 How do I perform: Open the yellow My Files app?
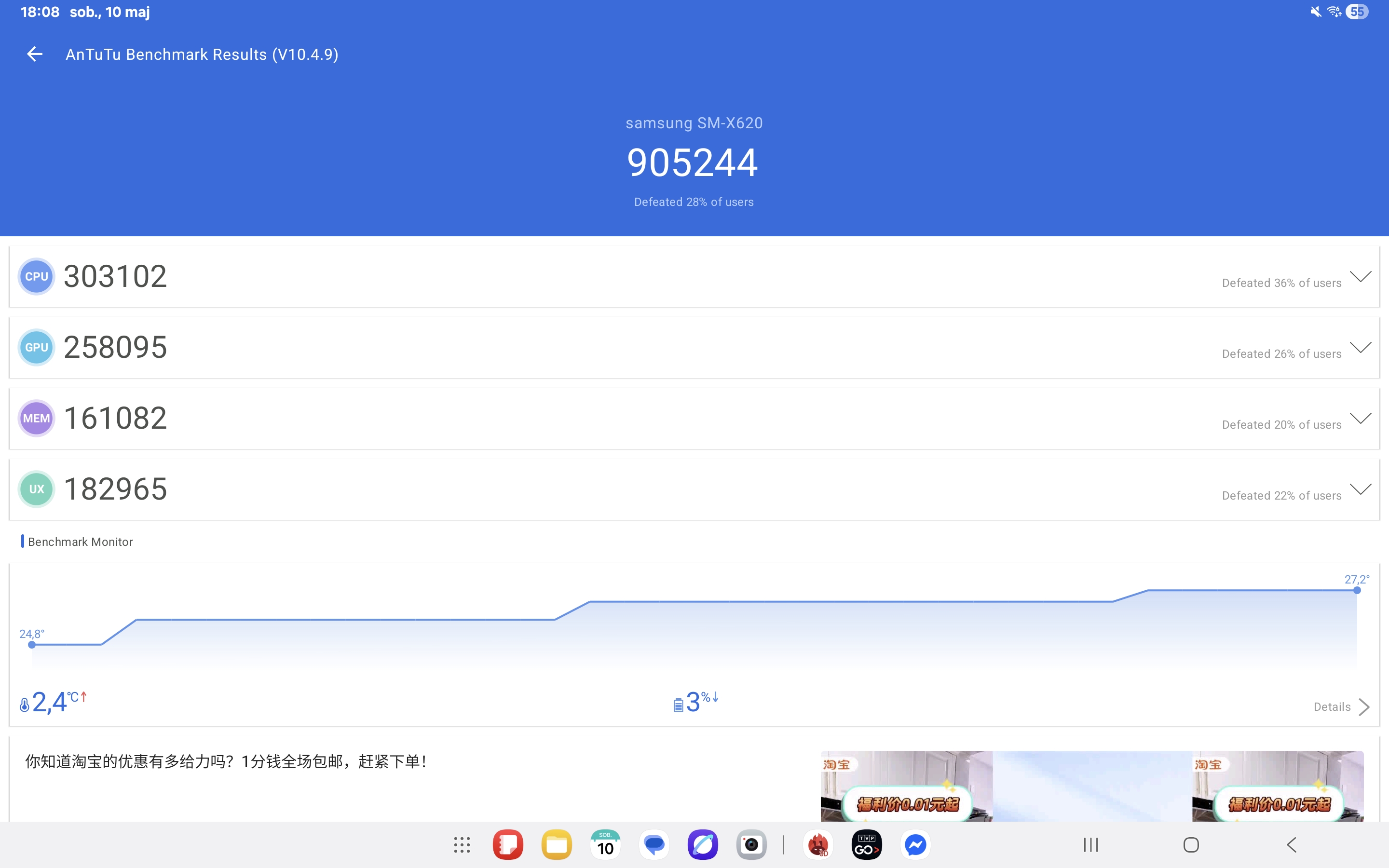(x=557, y=844)
